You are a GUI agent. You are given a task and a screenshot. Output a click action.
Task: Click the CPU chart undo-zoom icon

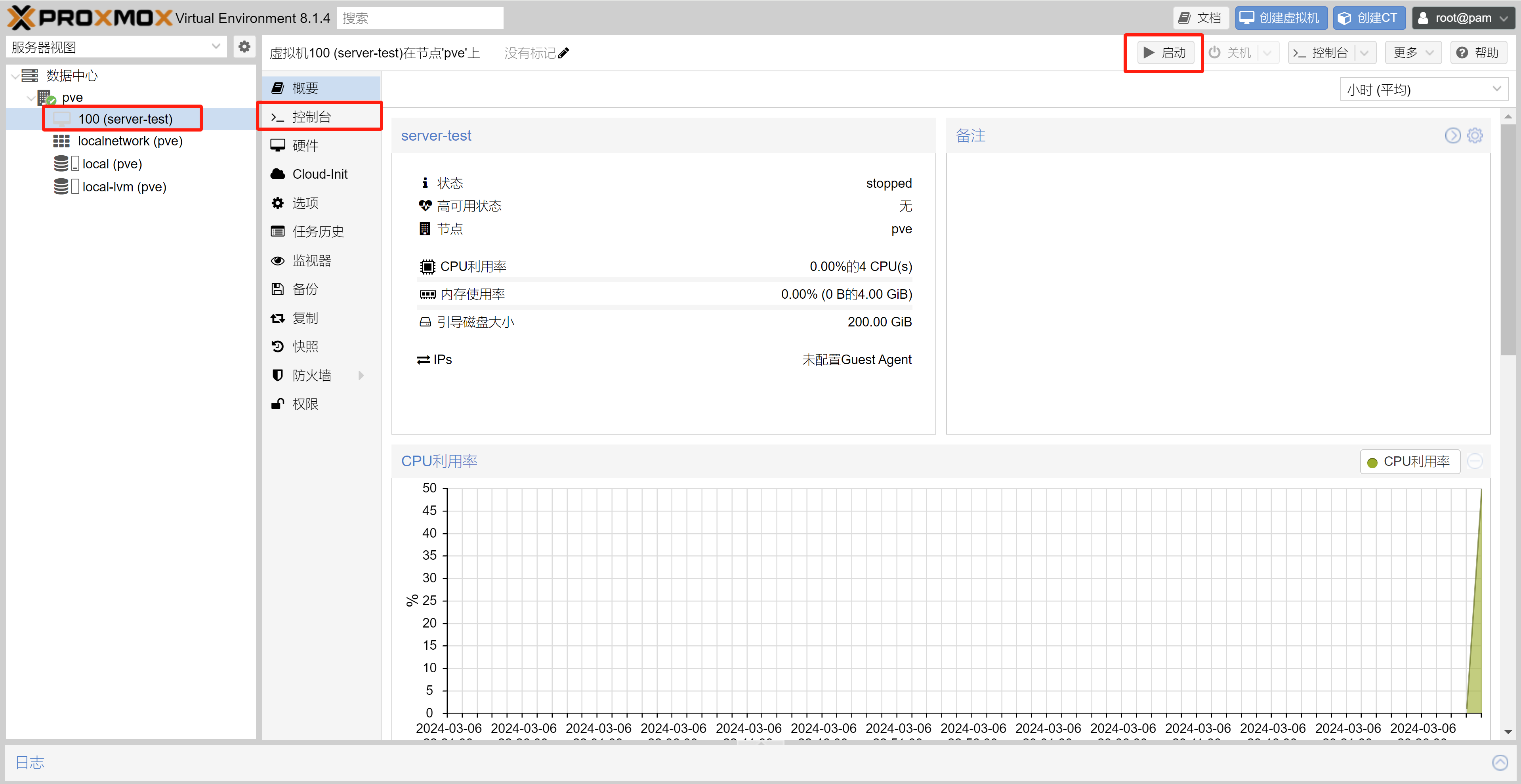click(x=1475, y=462)
